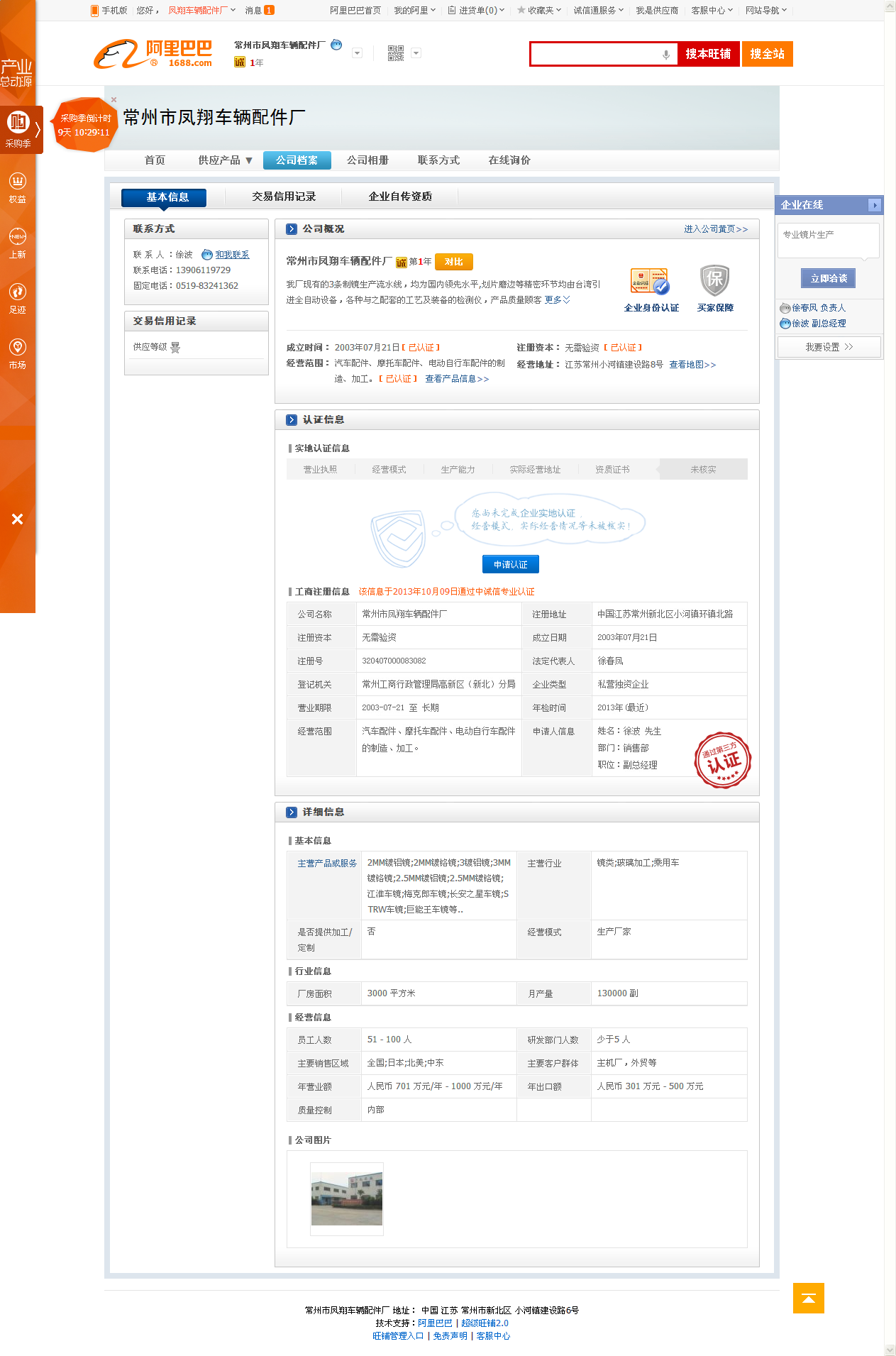Click the 公司概况 section arrow icon
The height and width of the screenshot is (1356, 896).
pyautogui.click(x=292, y=229)
